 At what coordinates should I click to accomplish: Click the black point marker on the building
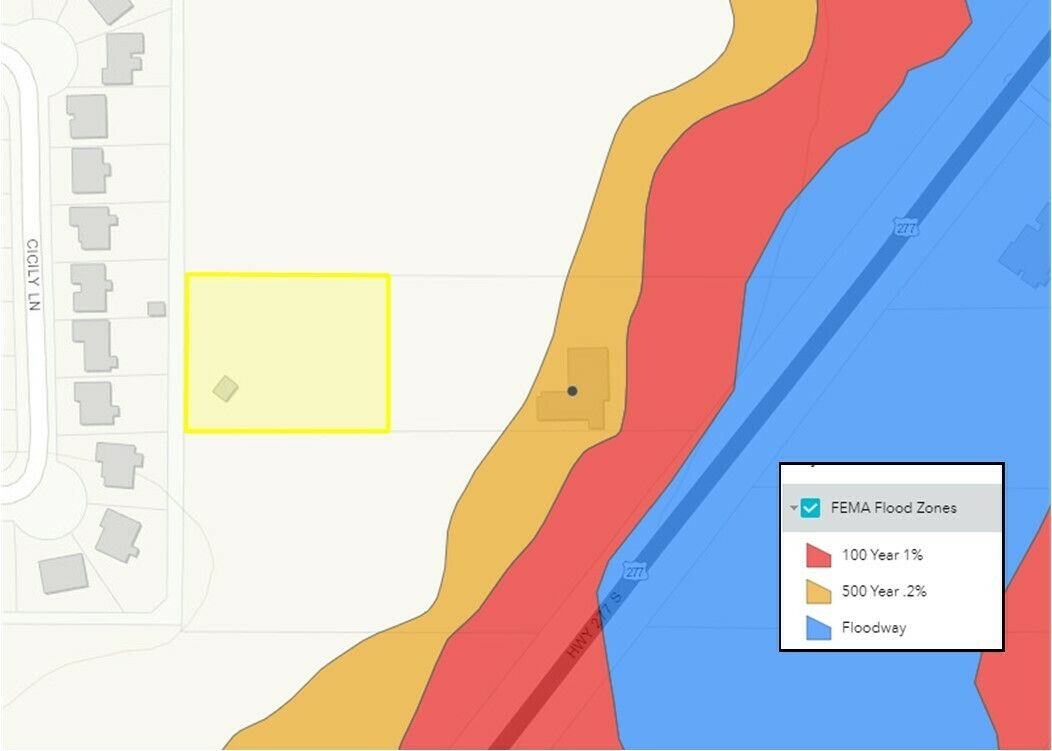[572, 391]
